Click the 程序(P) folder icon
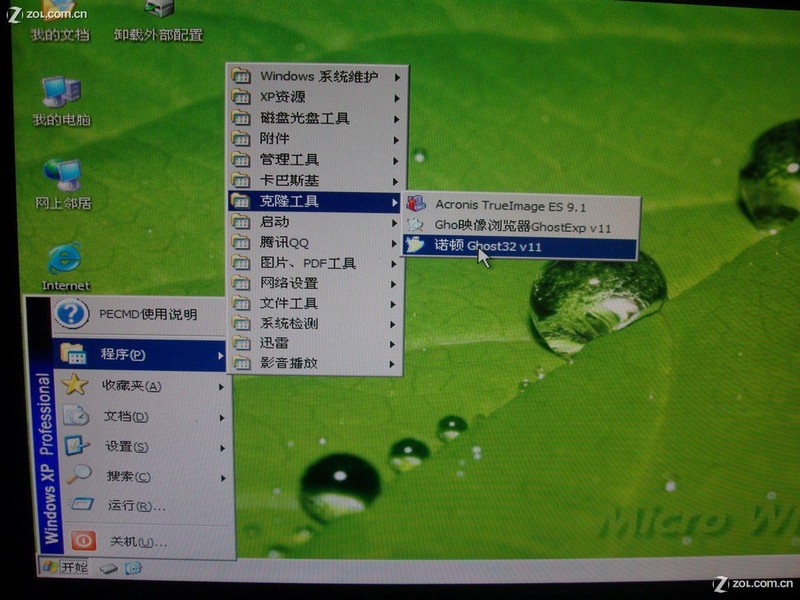Screen dimensions: 800x600 click(73, 354)
